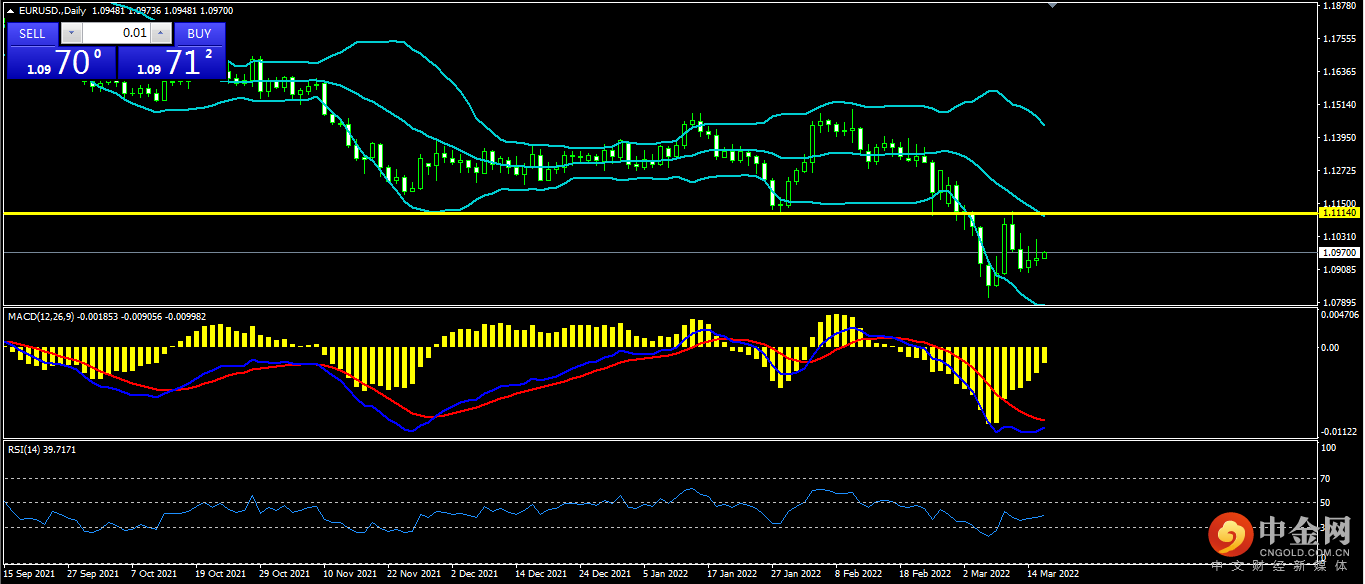
Task: Click the ask price 1.09 71 display
Action: click(171, 63)
